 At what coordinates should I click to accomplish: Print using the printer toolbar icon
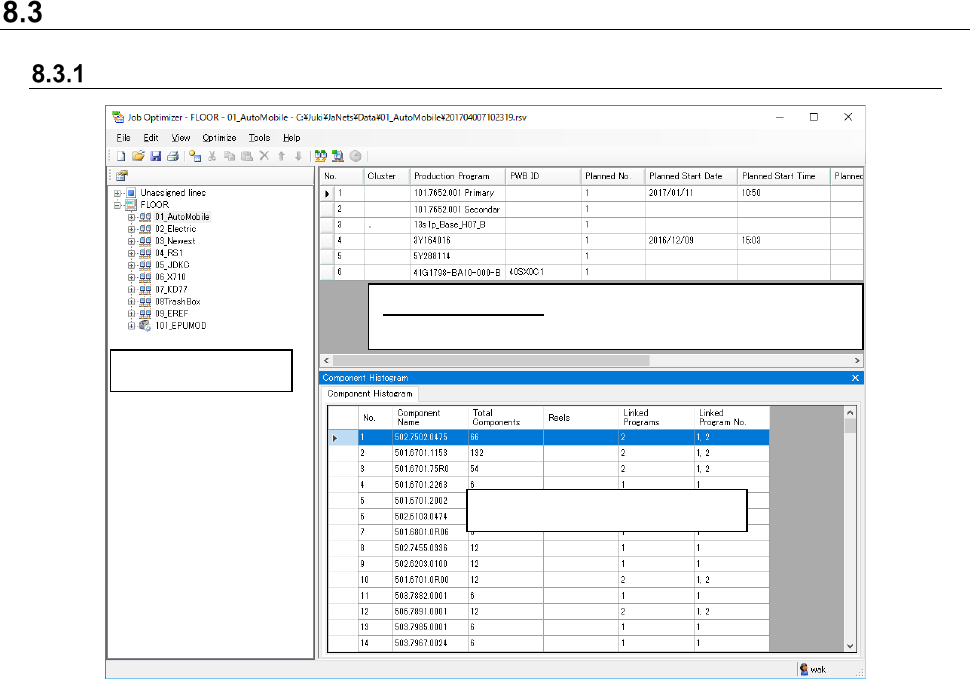pyautogui.click(x=172, y=156)
